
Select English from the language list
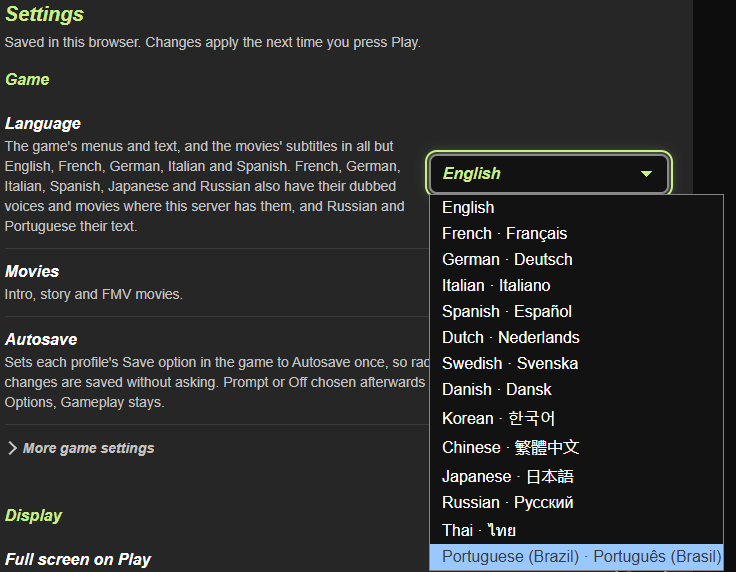pos(576,207)
